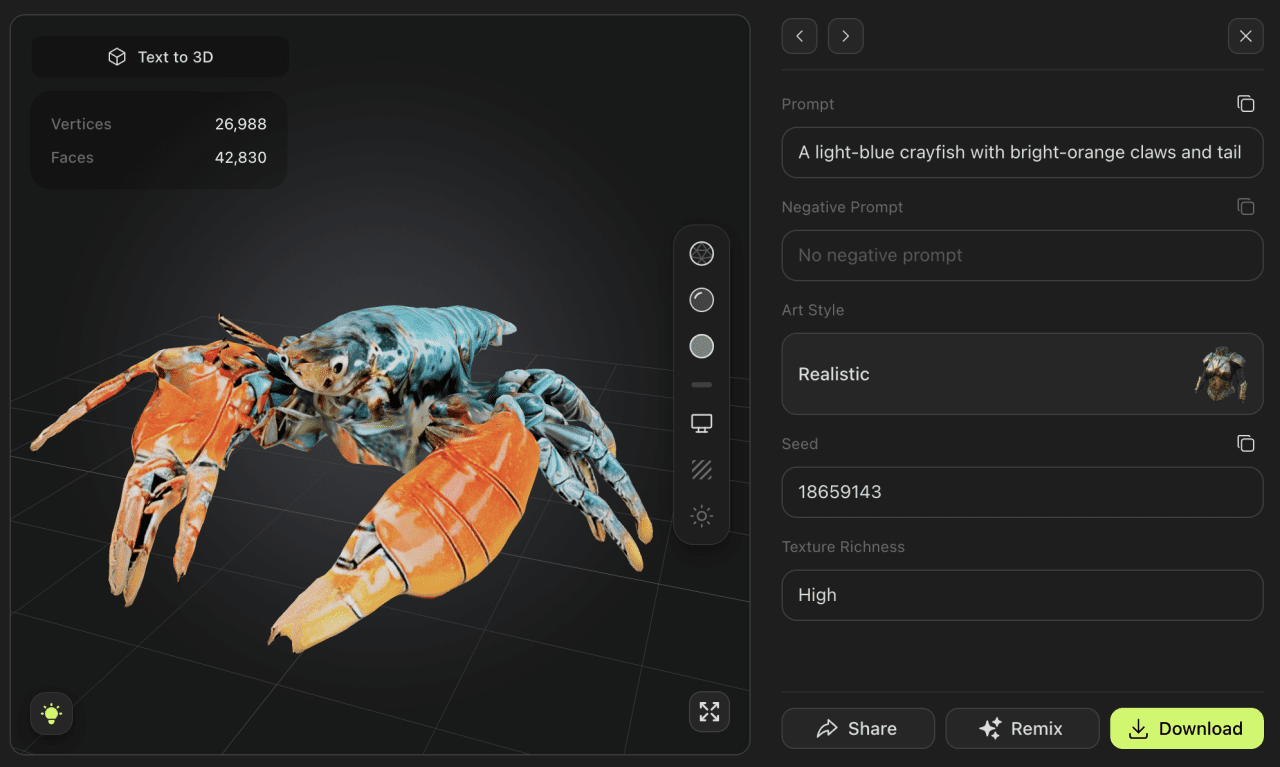This screenshot has width=1280, height=767.
Task: Open the Texture Richness selector set to High
Action: 1022,594
